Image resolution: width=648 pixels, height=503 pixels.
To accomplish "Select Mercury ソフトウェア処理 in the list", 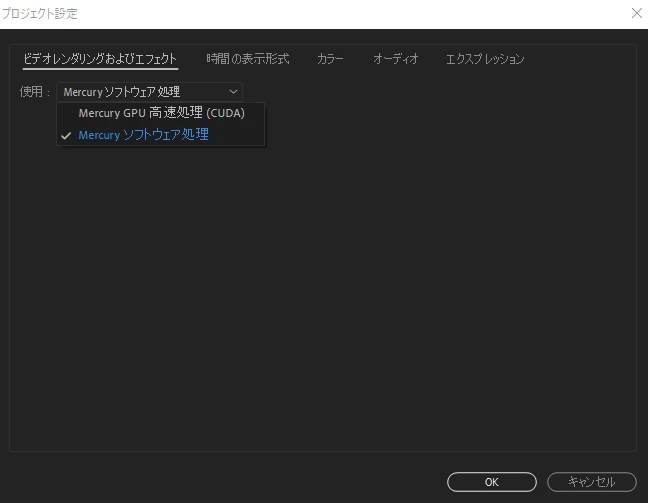I will click(x=161, y=135).
